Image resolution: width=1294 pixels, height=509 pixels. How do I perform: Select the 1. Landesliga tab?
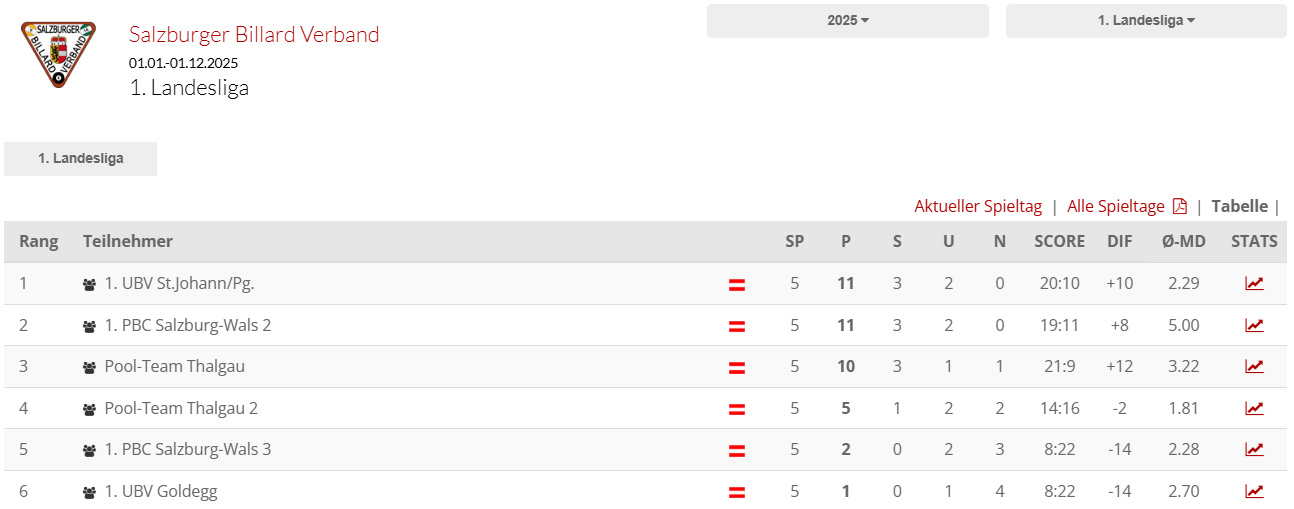(x=81, y=159)
